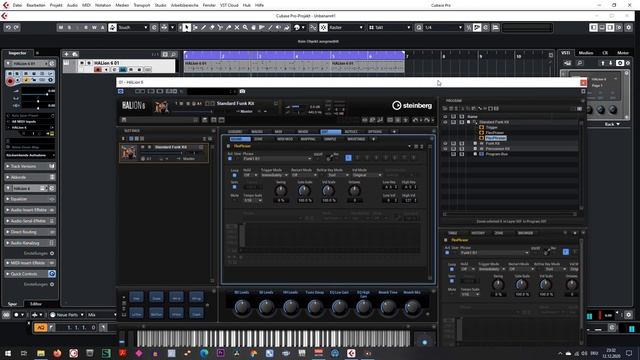Select the Mute X tool
The image size is (640, 360).
click(237, 27)
